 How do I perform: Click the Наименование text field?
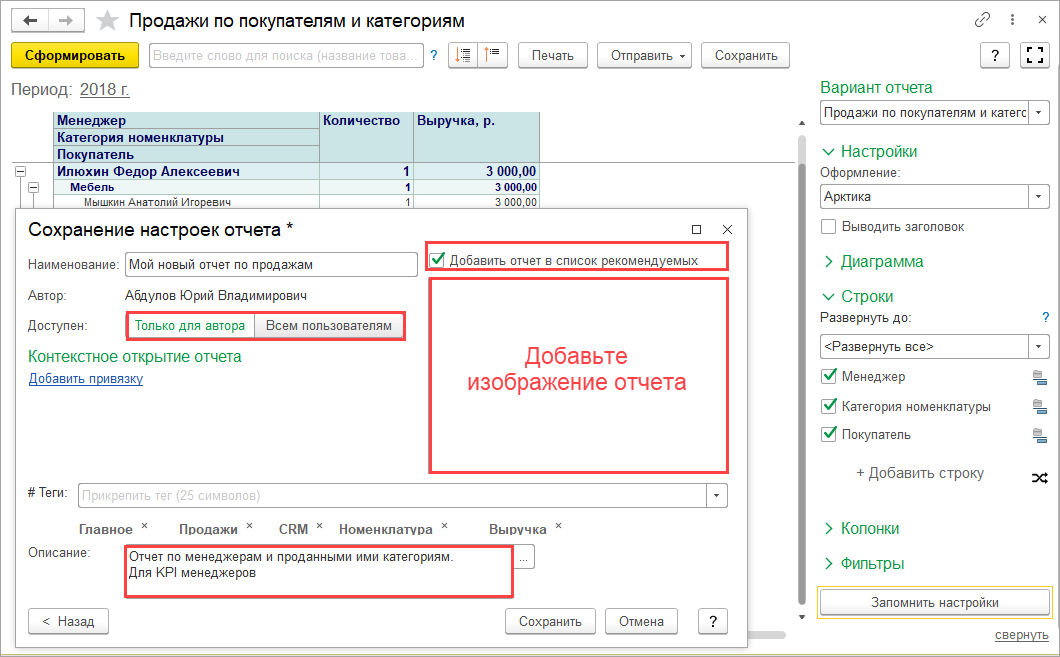tap(271, 264)
